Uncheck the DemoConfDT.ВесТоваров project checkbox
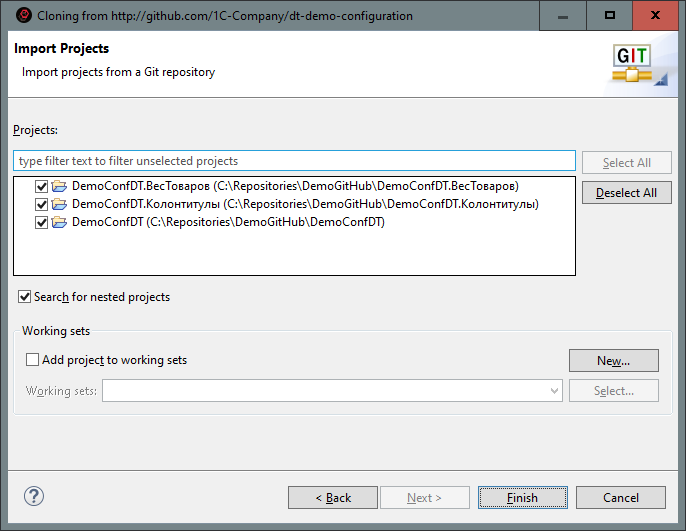 point(41,186)
